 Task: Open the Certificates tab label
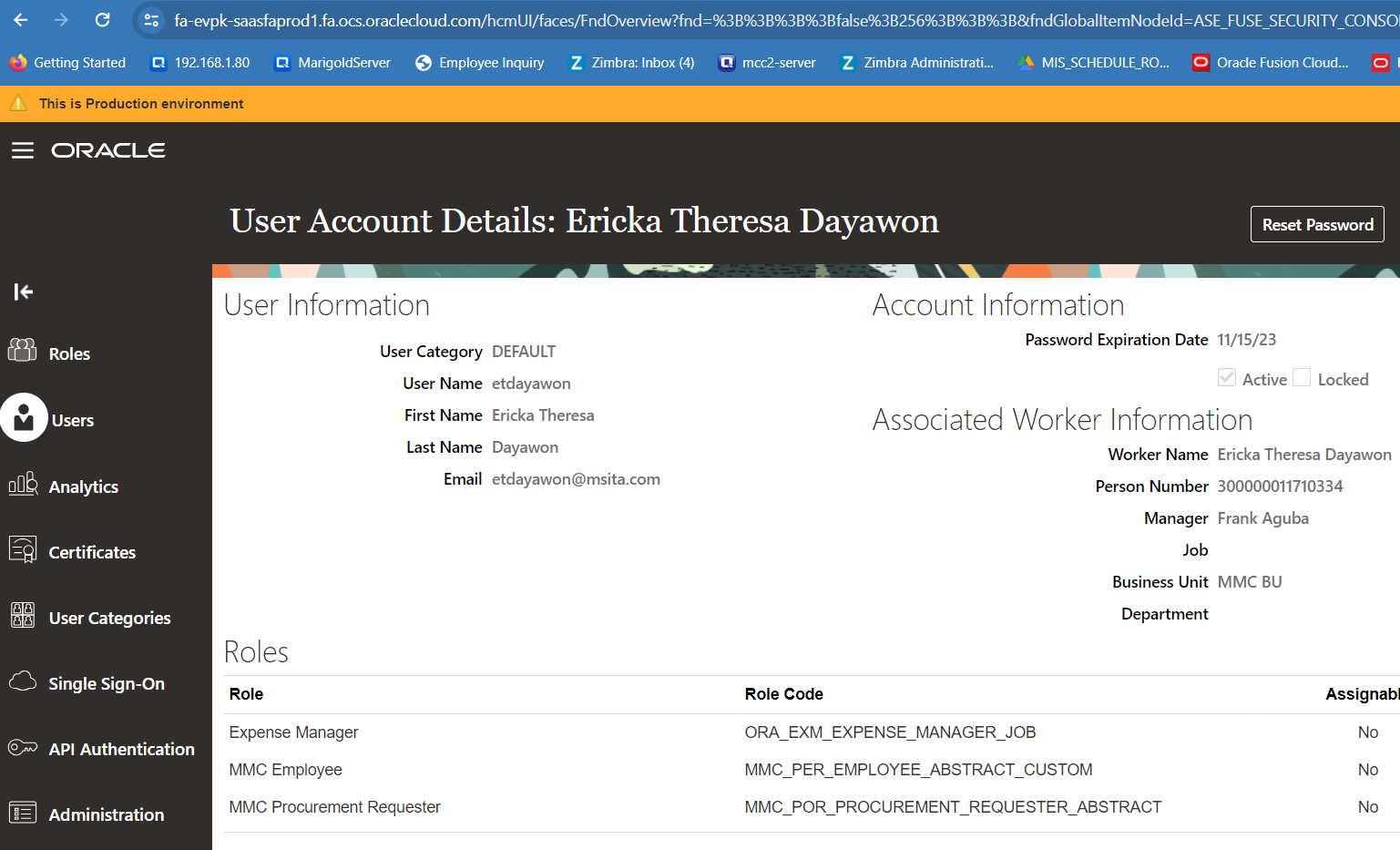click(x=92, y=552)
